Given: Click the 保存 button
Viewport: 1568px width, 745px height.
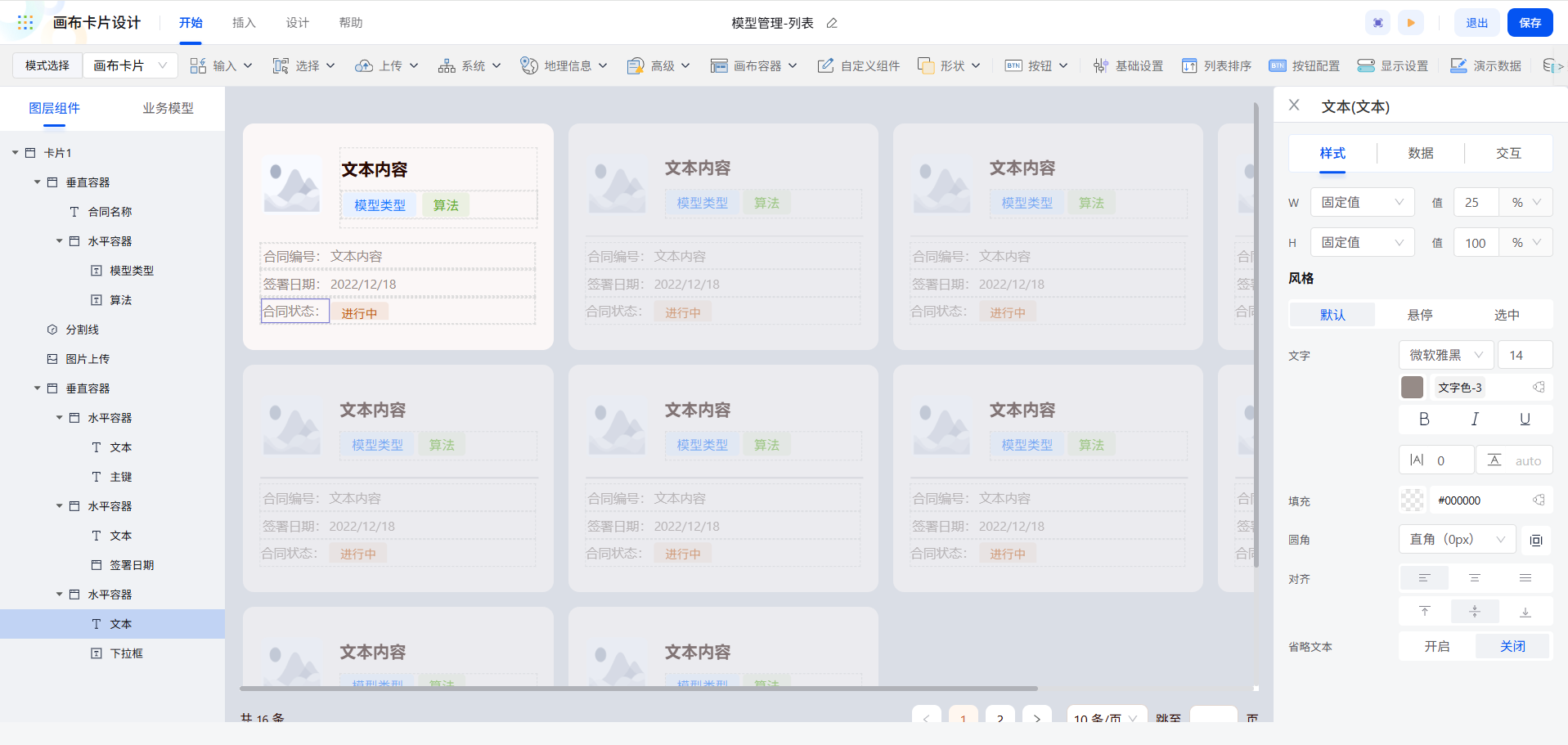Looking at the screenshot, I should [x=1530, y=22].
